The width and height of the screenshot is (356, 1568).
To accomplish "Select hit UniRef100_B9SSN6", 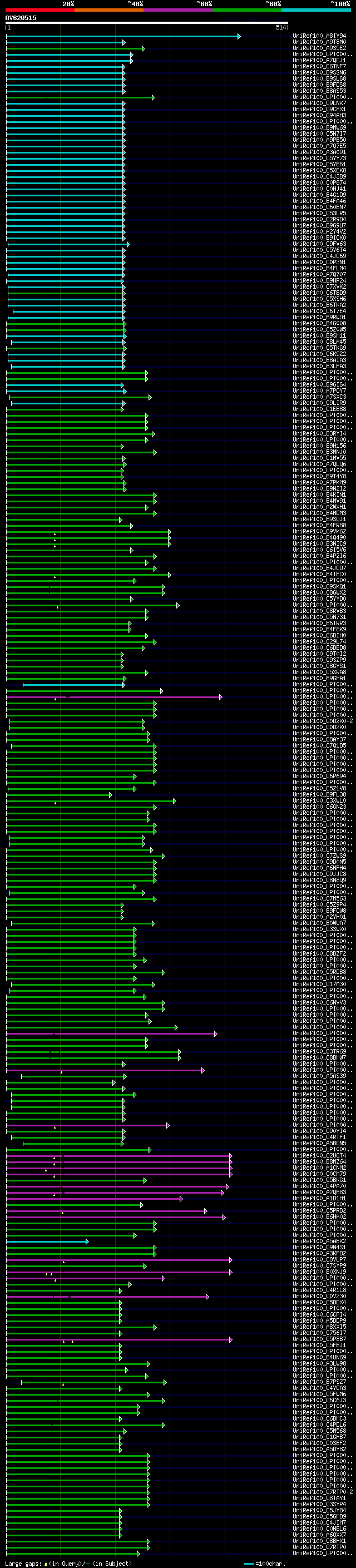I will [319, 72].
